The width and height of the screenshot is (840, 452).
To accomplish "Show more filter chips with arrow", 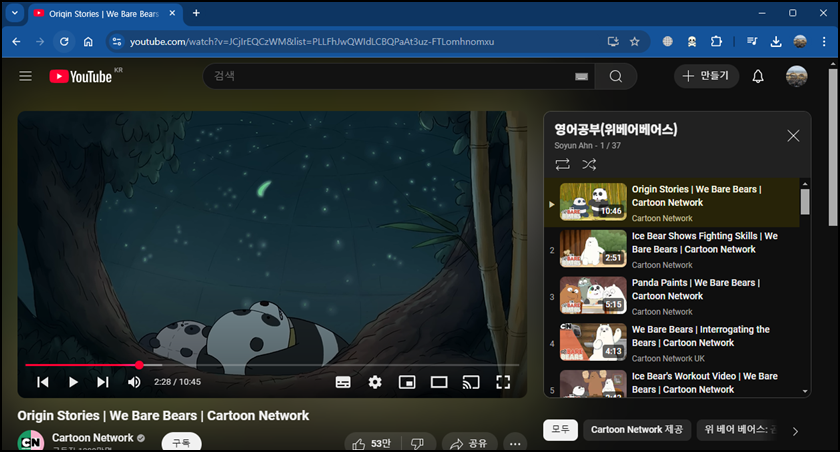I will tap(795, 431).
